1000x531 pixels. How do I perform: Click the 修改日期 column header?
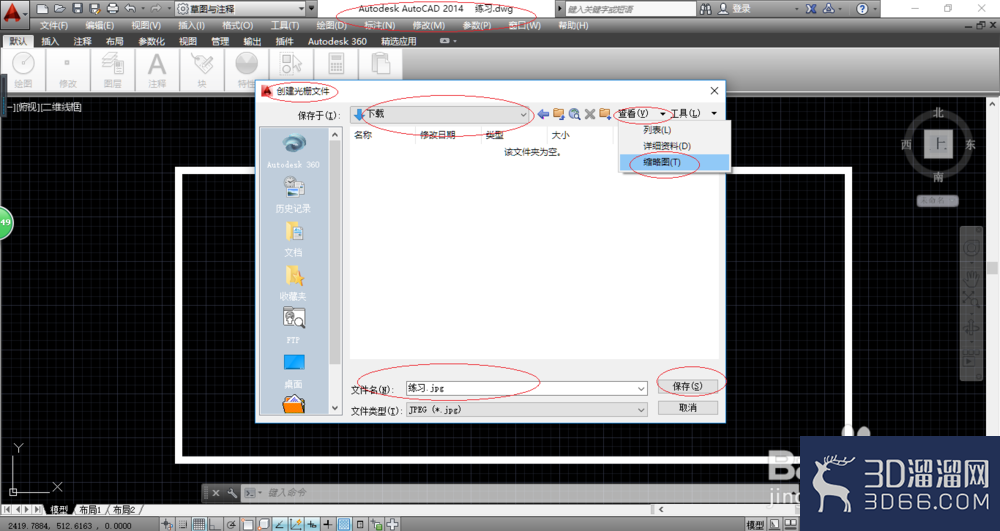click(x=448, y=135)
